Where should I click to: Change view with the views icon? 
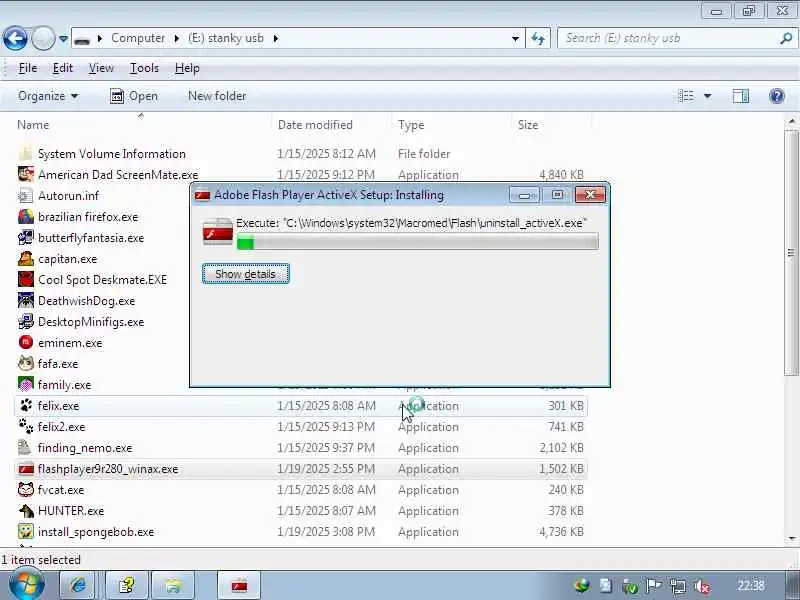click(686, 96)
